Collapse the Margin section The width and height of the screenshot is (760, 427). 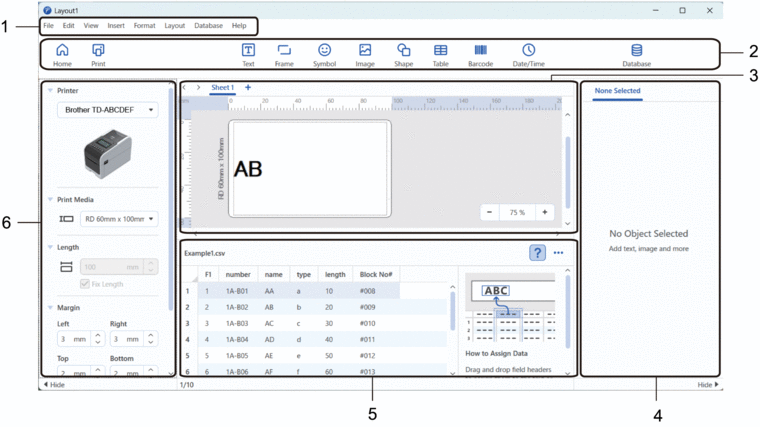(x=51, y=308)
